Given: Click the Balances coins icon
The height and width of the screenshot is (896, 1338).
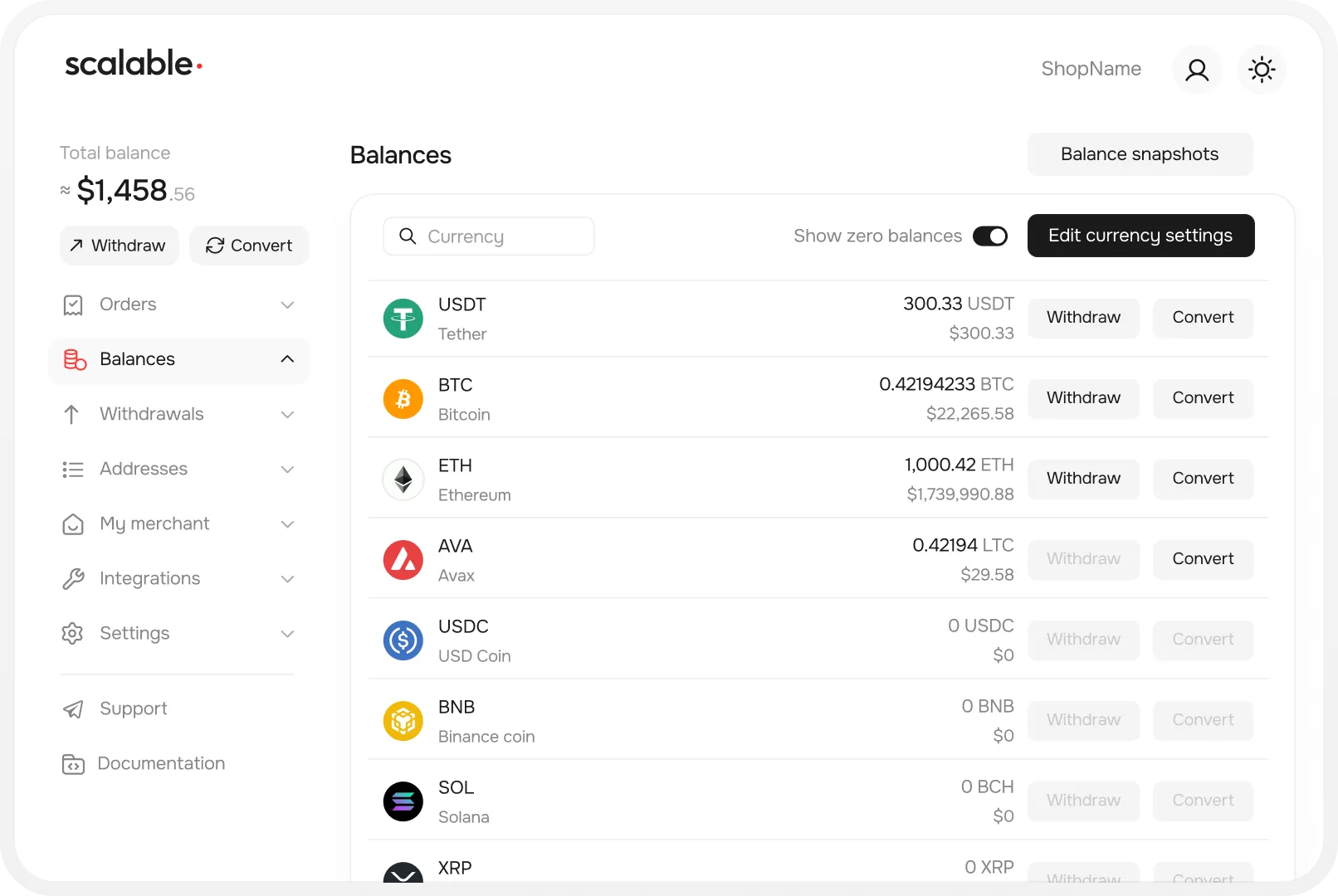Looking at the screenshot, I should coord(75,359).
